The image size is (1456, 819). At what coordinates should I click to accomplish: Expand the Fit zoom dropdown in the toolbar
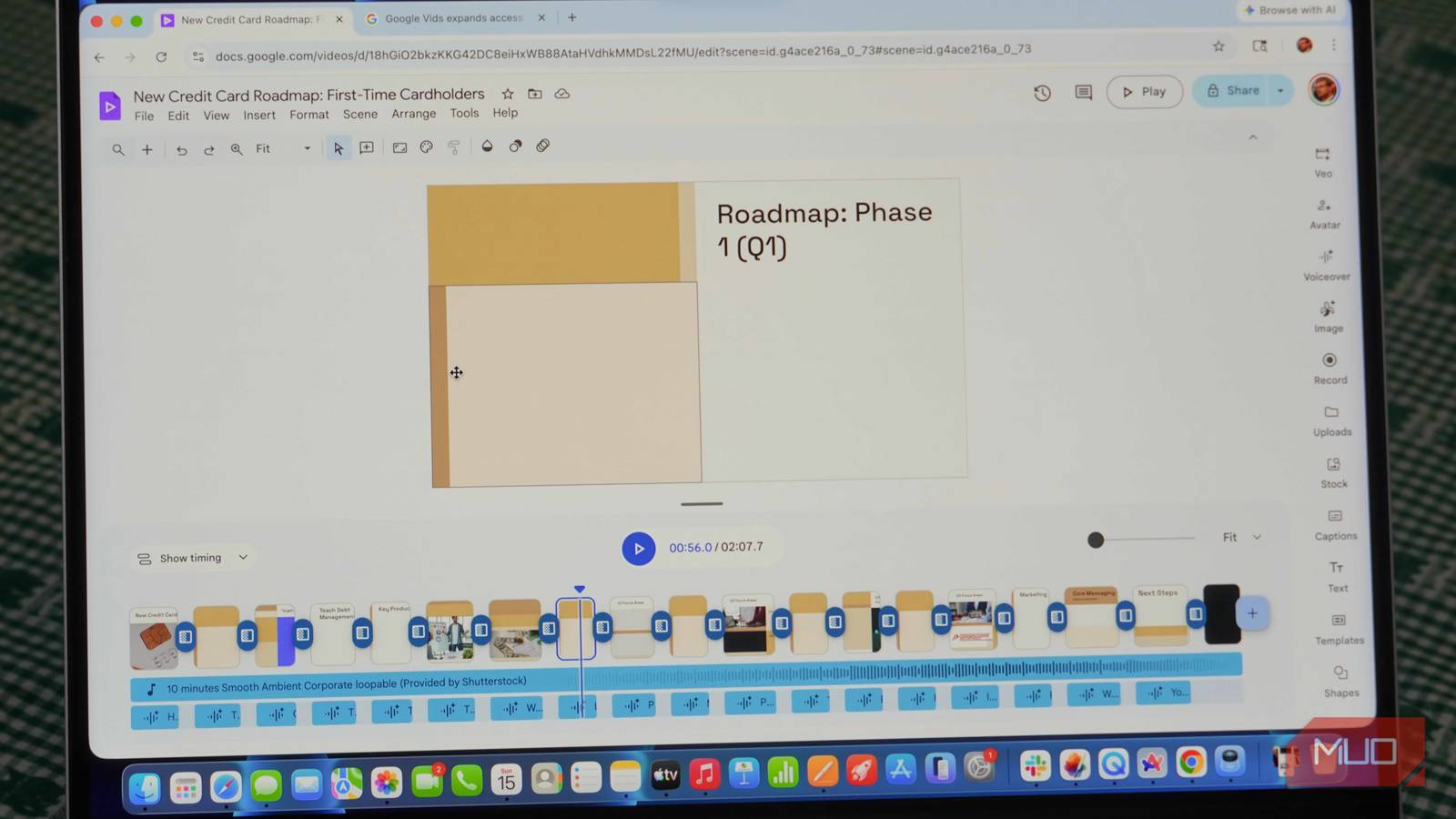click(x=307, y=148)
